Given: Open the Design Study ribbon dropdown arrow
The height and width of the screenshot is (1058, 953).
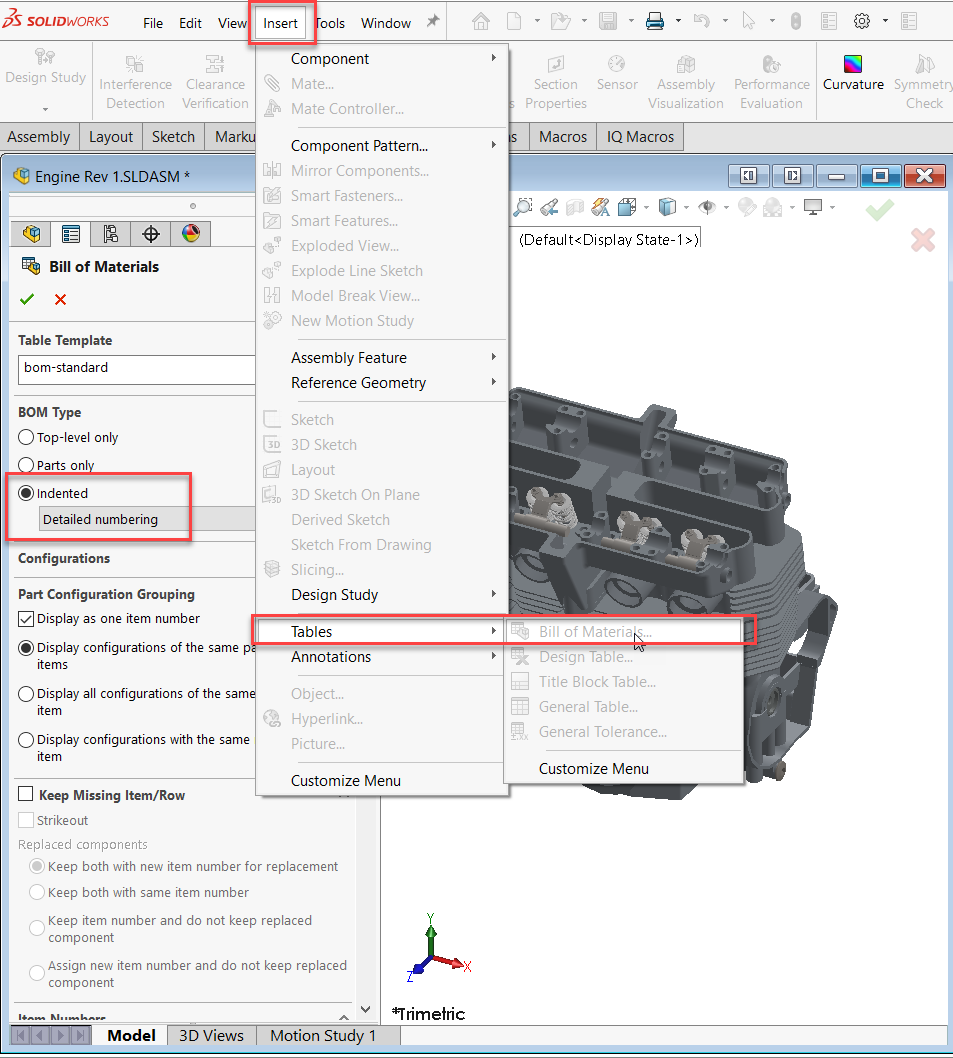Looking at the screenshot, I should pos(45,109).
